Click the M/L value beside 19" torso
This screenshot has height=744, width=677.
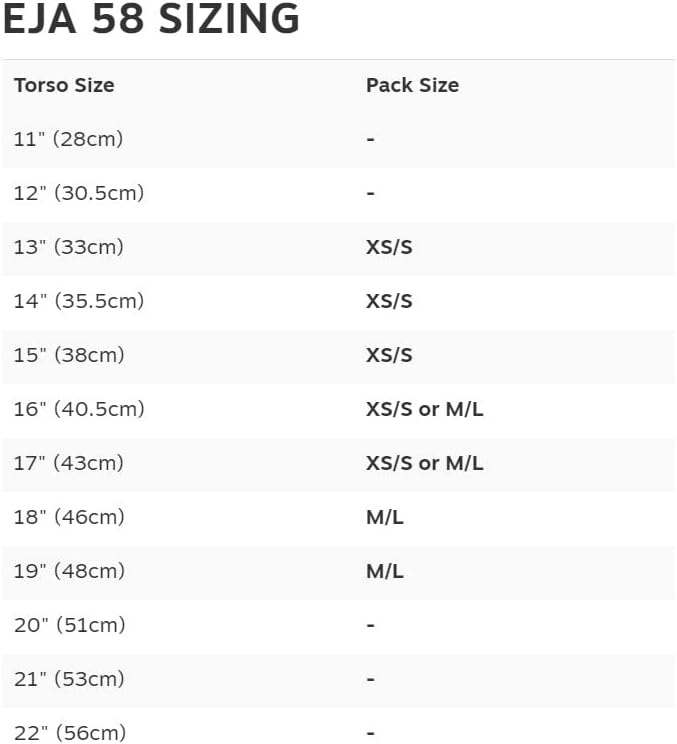[x=385, y=571]
